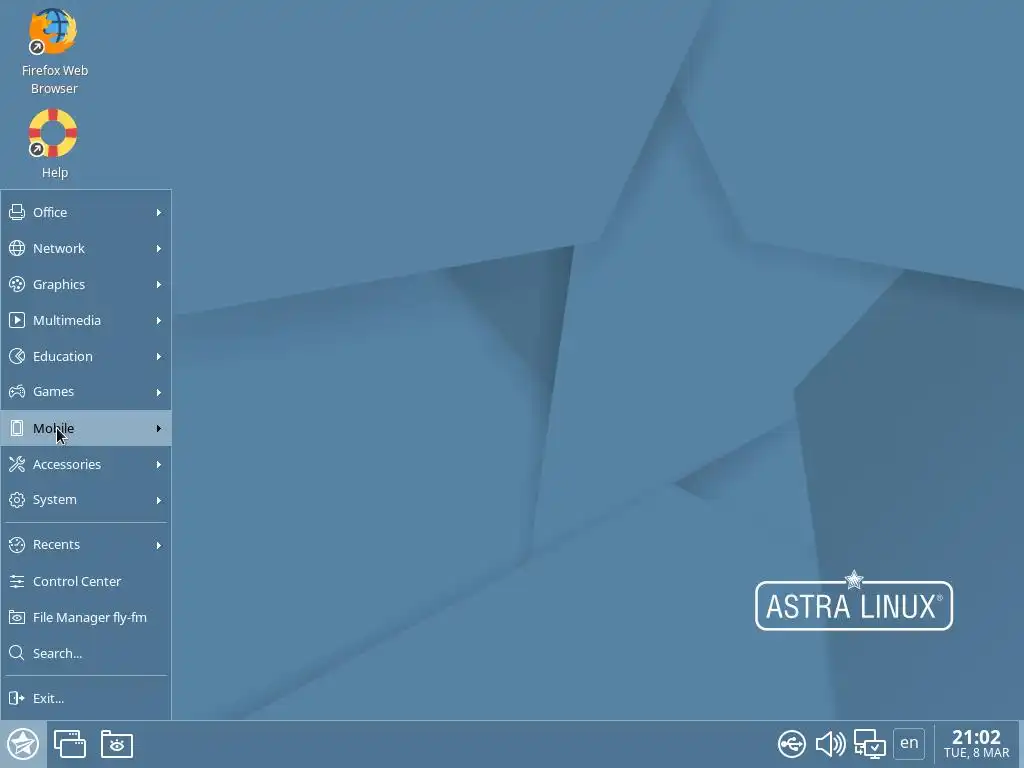Click the Control Center sliders icon
The image size is (1024, 768).
coord(17,581)
